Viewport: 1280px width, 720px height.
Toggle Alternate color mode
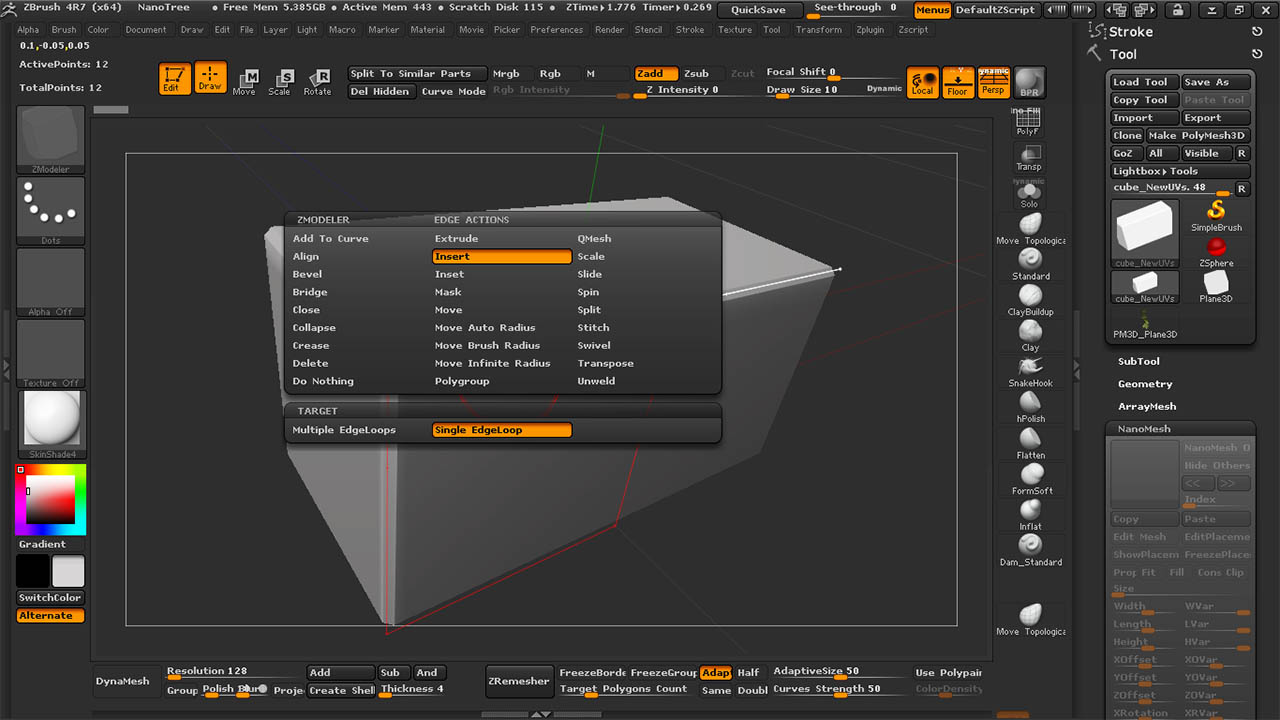pyautogui.click(x=50, y=616)
